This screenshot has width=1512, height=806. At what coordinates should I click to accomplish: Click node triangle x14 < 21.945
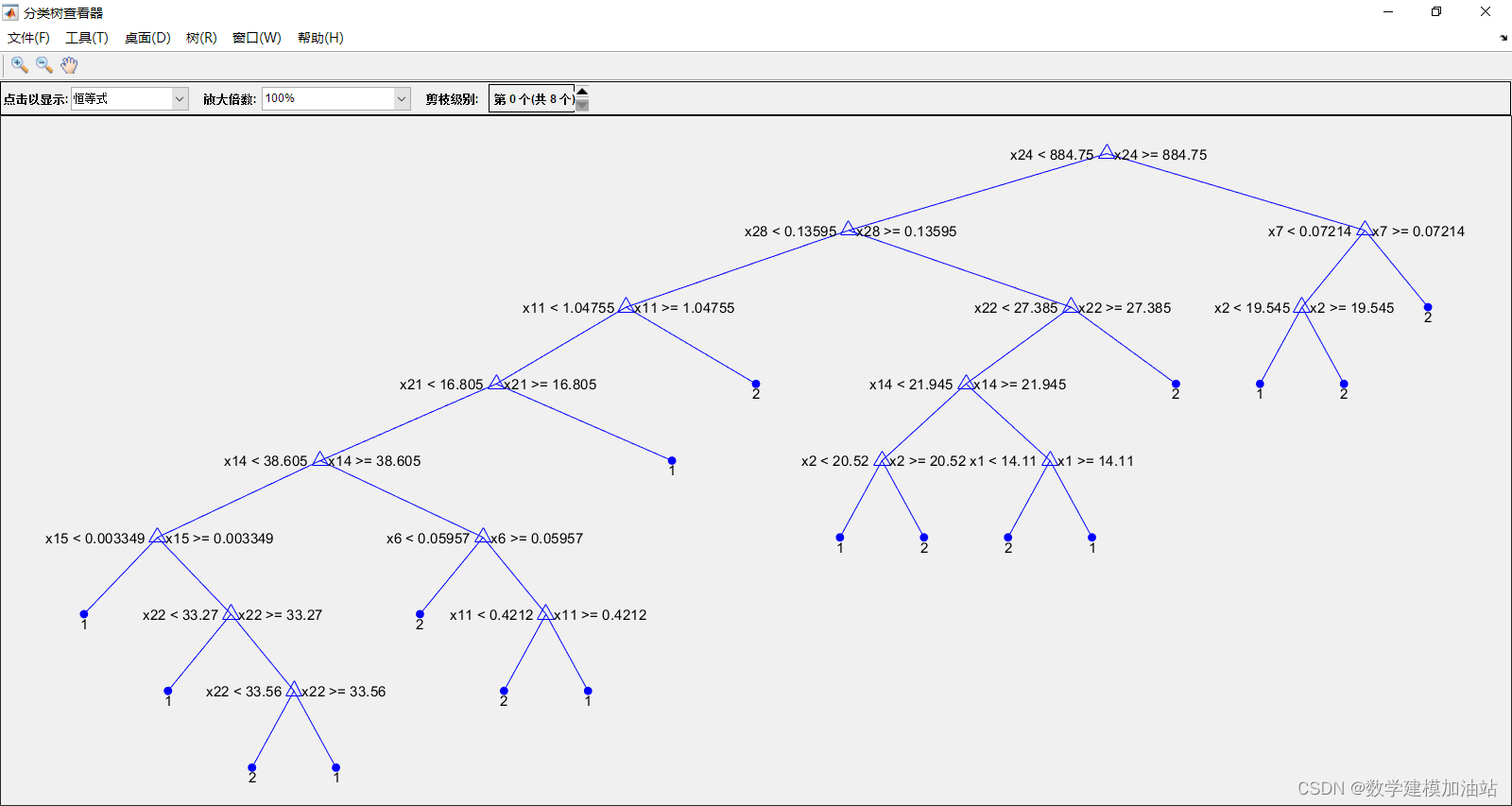pyautogui.click(x=966, y=382)
